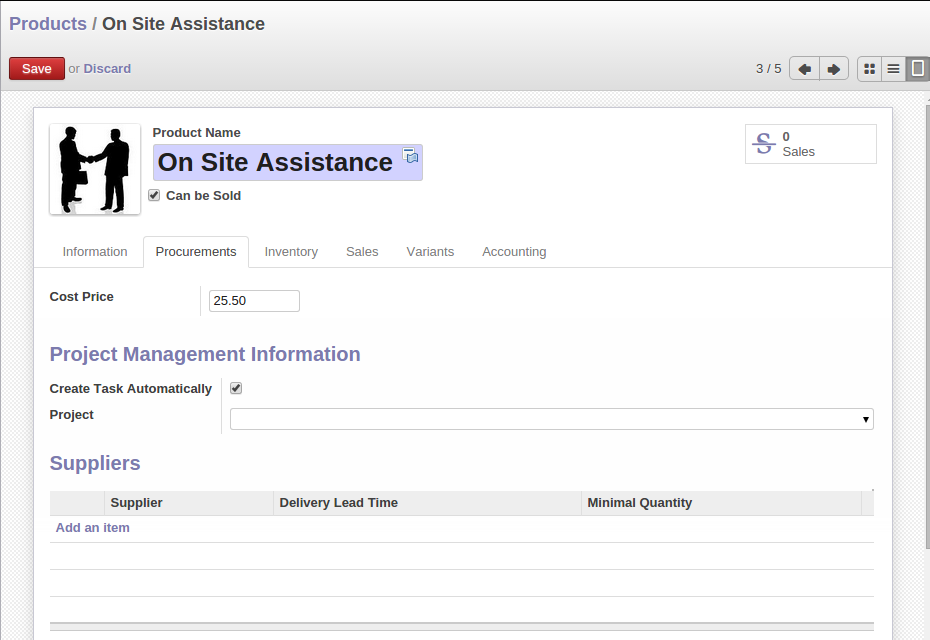This screenshot has height=640, width=930.
Task: Open the Variants tab
Action: (430, 252)
